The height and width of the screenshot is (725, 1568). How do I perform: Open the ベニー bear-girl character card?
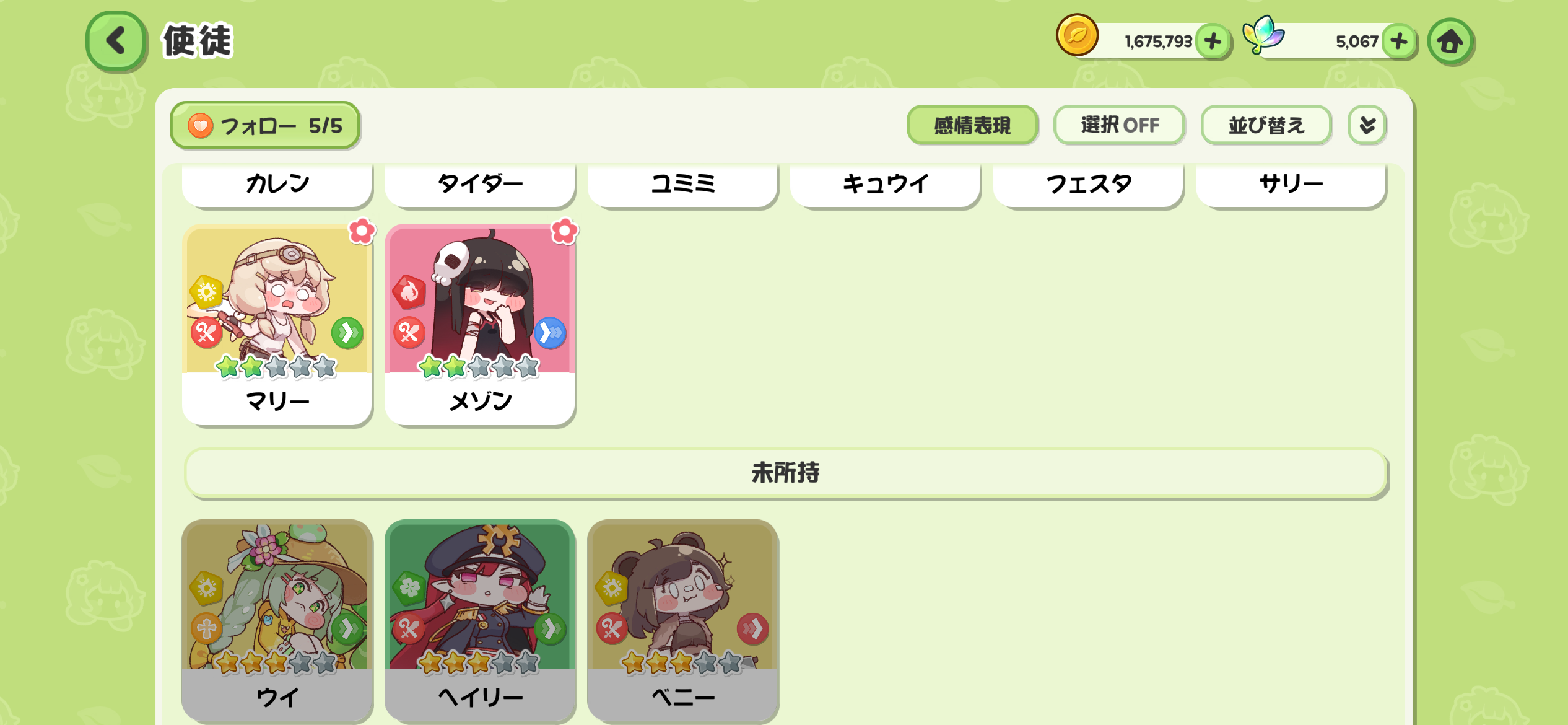pos(683,621)
